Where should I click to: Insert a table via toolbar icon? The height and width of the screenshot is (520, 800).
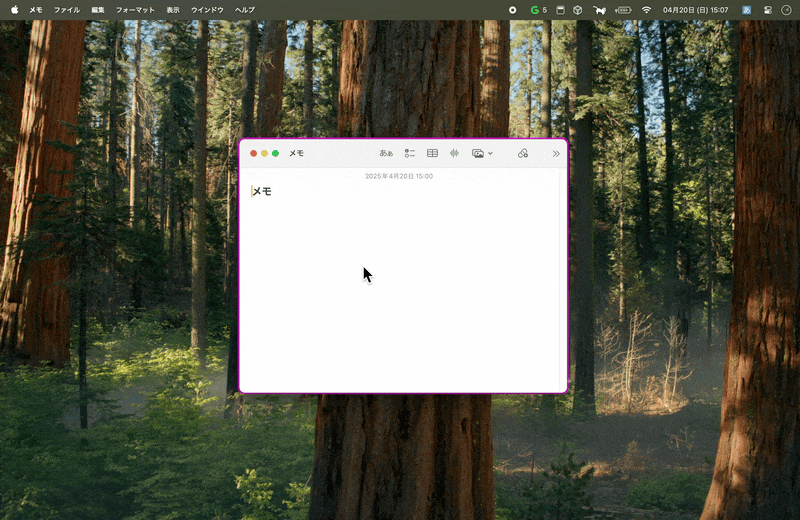tap(432, 153)
